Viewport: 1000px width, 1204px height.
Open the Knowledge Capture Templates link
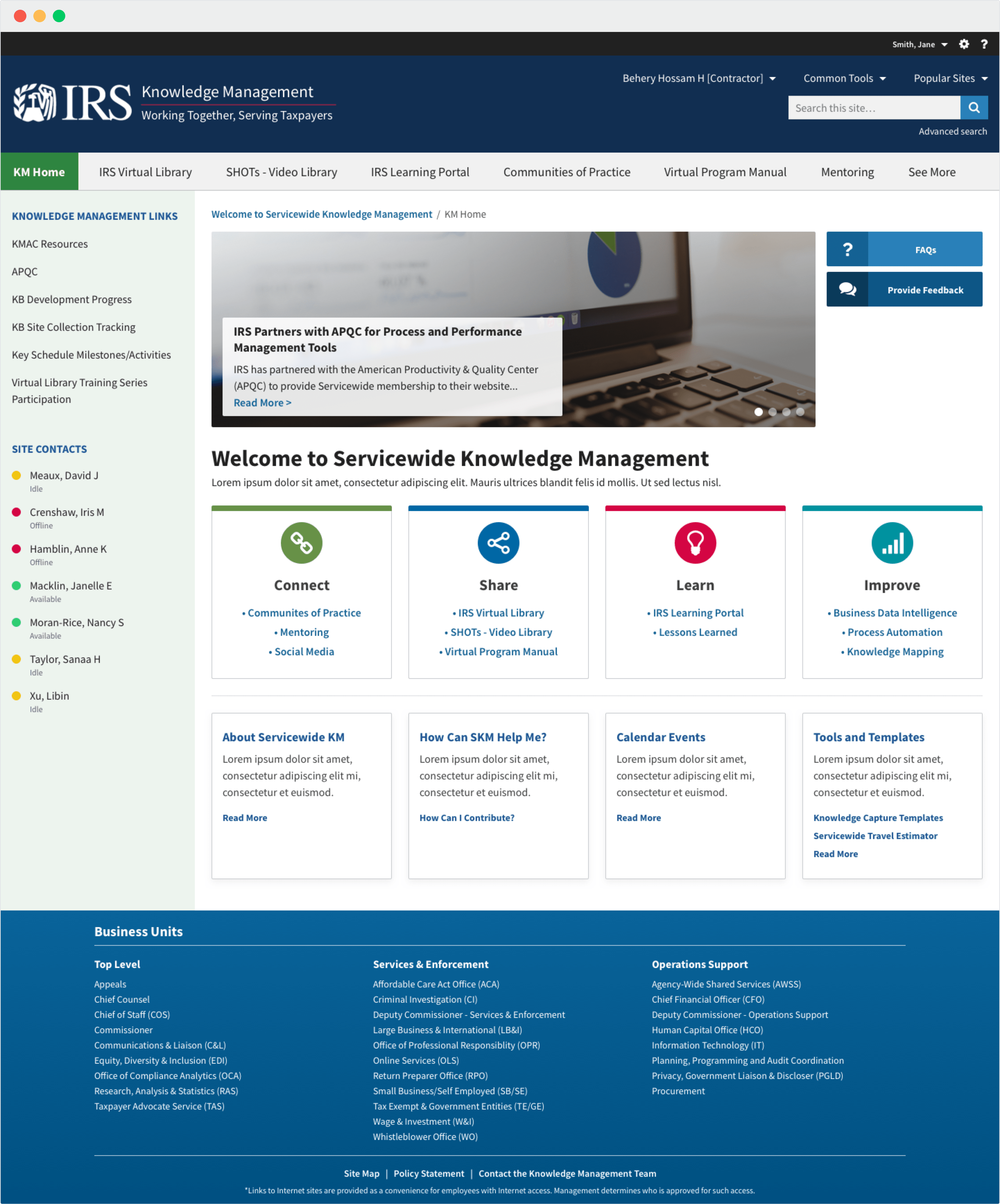(x=878, y=818)
